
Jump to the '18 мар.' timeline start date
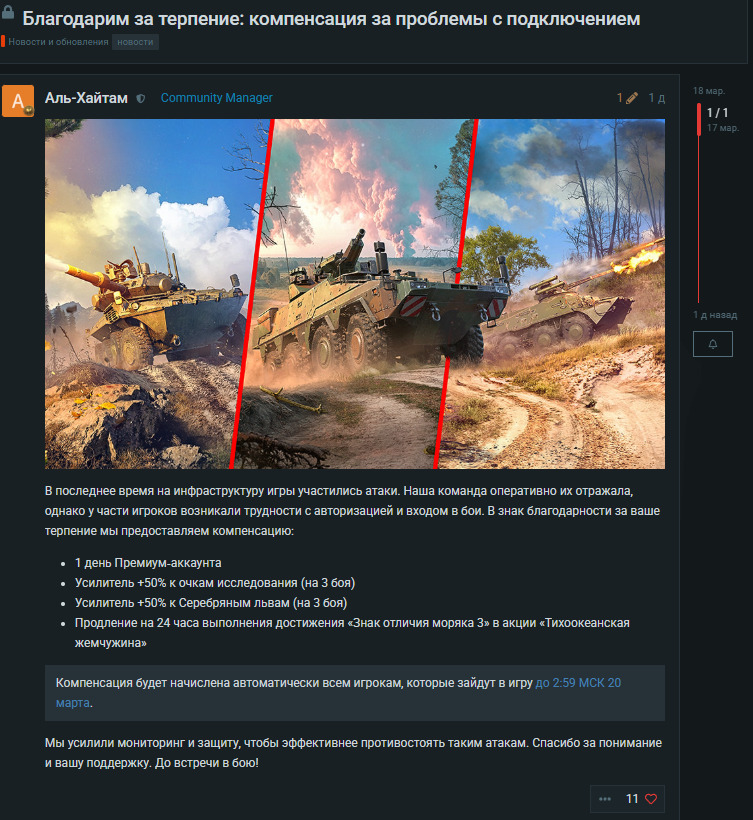pos(709,91)
